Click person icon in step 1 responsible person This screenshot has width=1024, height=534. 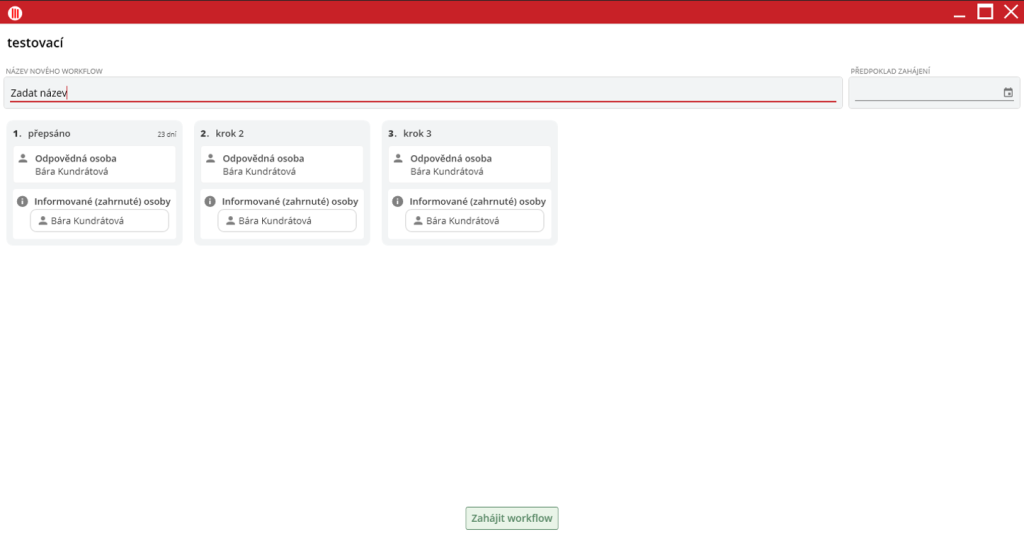(23, 158)
